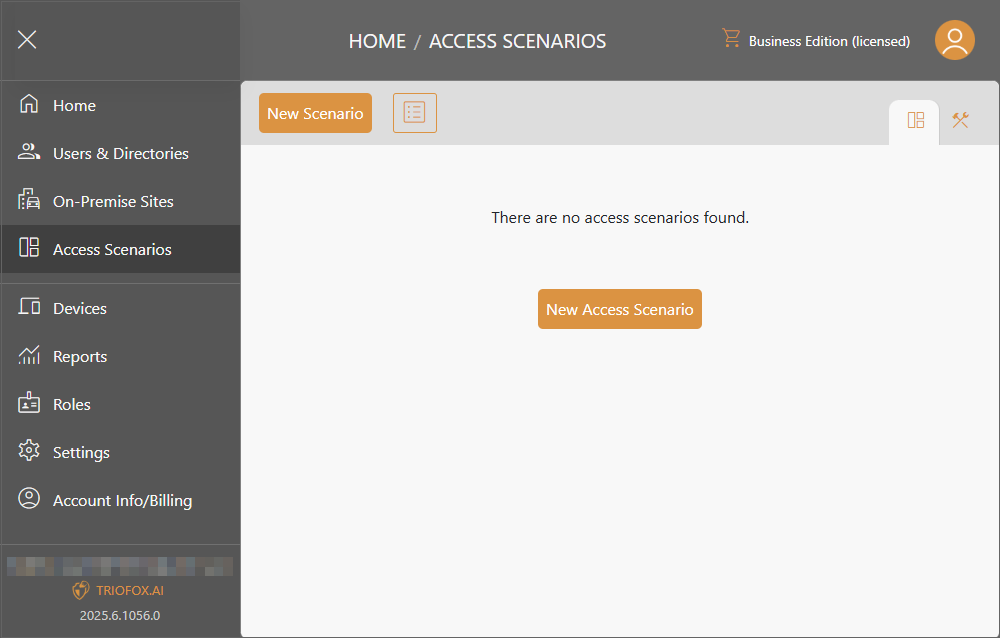Click the 'There are no access scenarios found.' message
The image size is (1000, 638).
[x=620, y=218]
